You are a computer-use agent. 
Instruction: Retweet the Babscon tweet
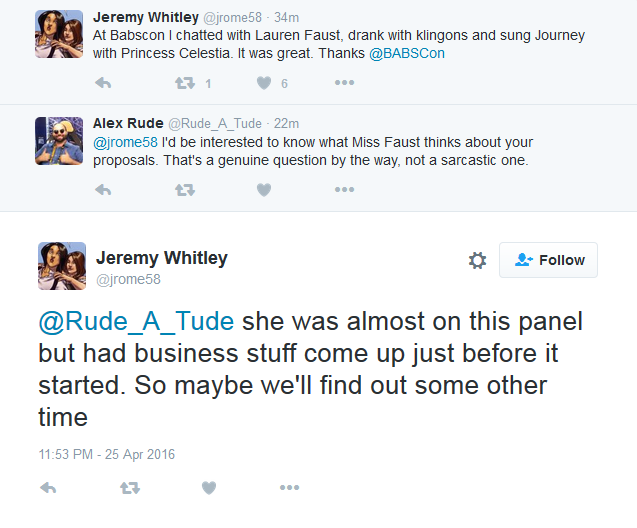pos(185,83)
